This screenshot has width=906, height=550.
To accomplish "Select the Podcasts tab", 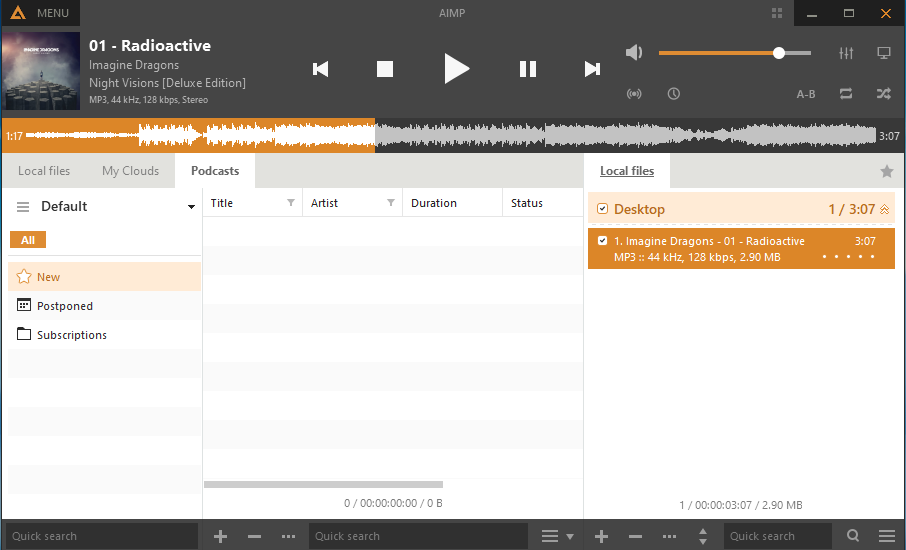I will [x=215, y=171].
